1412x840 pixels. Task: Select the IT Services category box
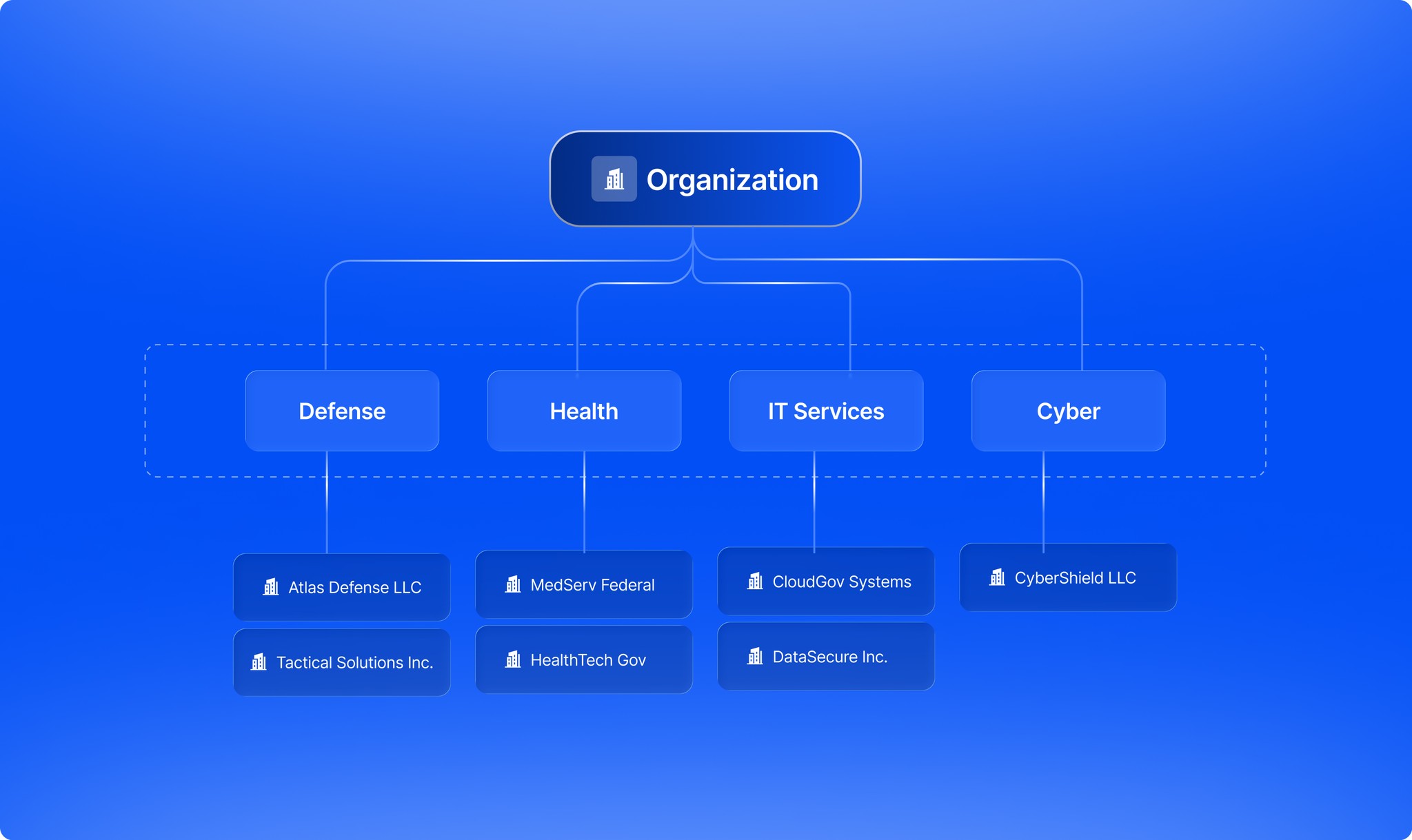tap(826, 411)
